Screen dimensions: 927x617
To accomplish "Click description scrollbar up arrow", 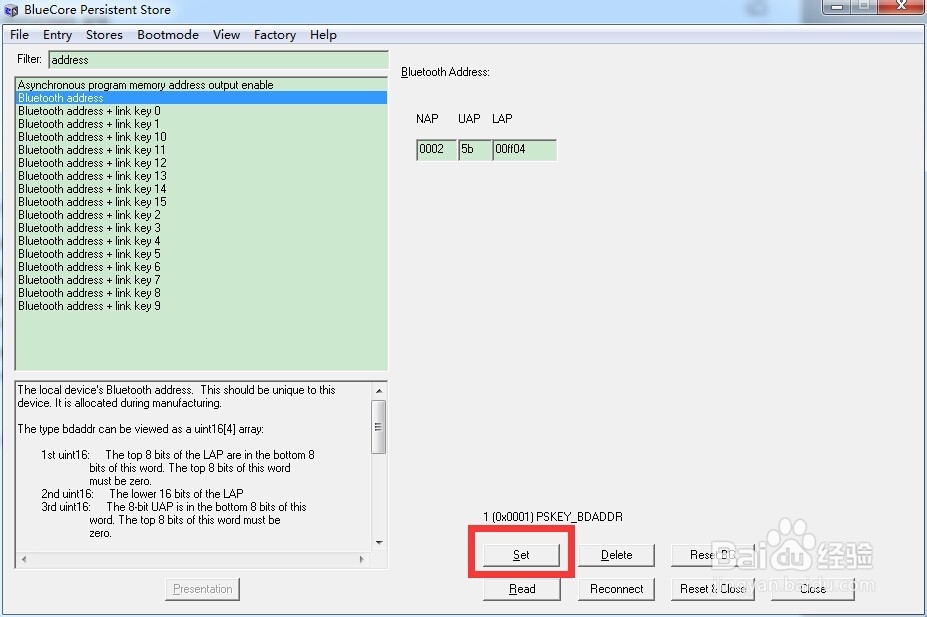I will [x=379, y=391].
